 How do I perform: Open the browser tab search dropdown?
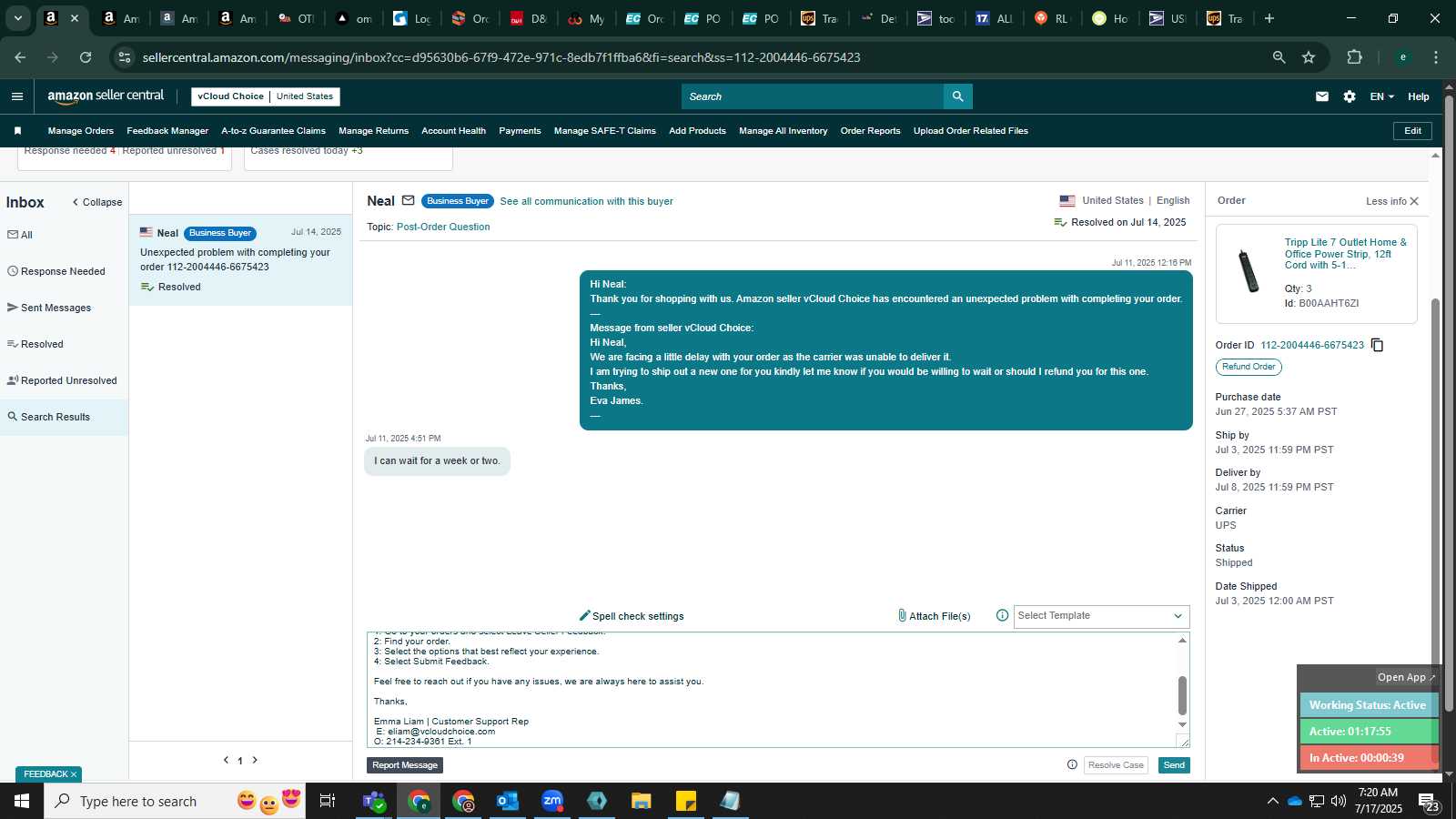(17, 18)
